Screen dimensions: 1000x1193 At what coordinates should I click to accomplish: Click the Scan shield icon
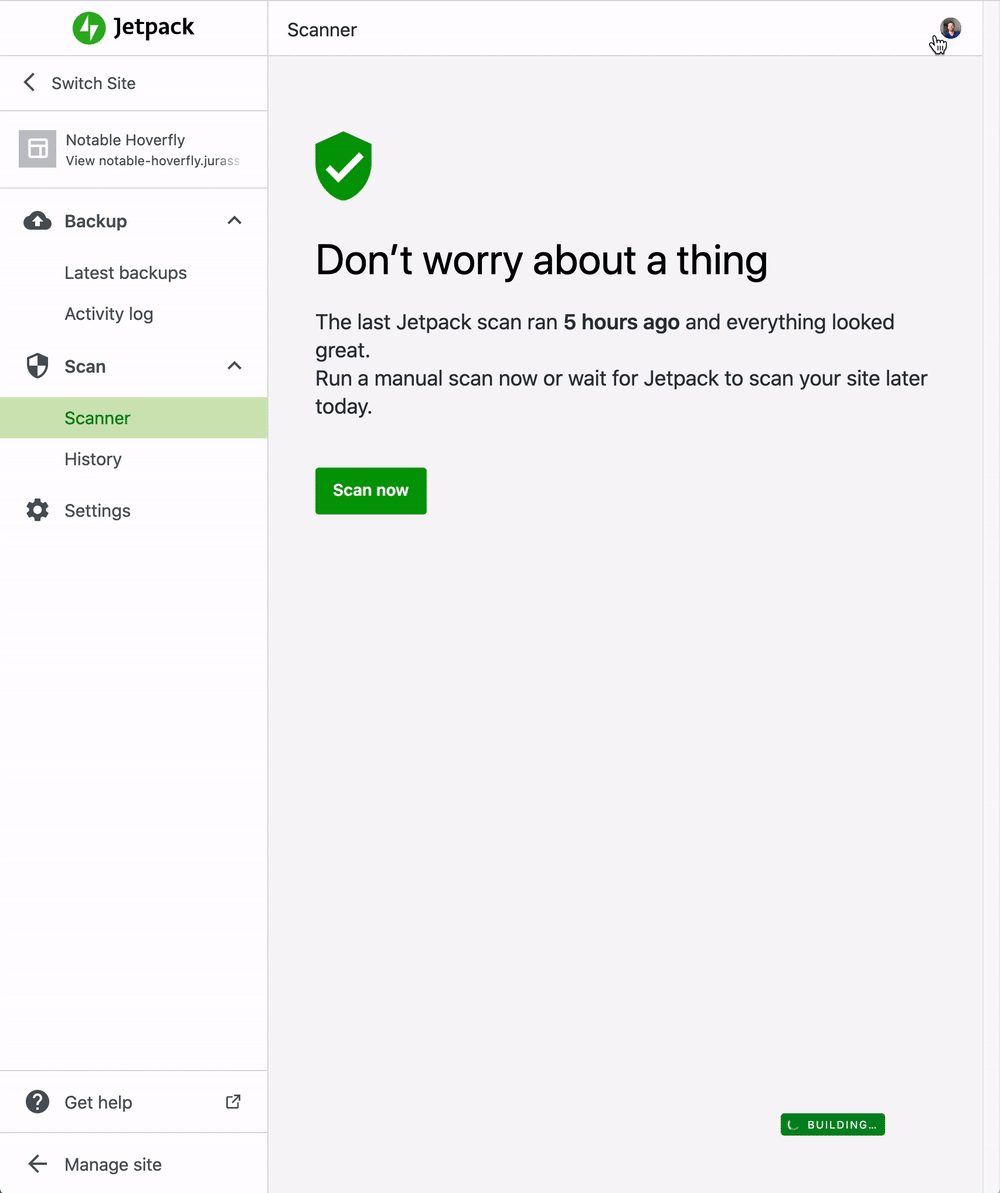37,366
